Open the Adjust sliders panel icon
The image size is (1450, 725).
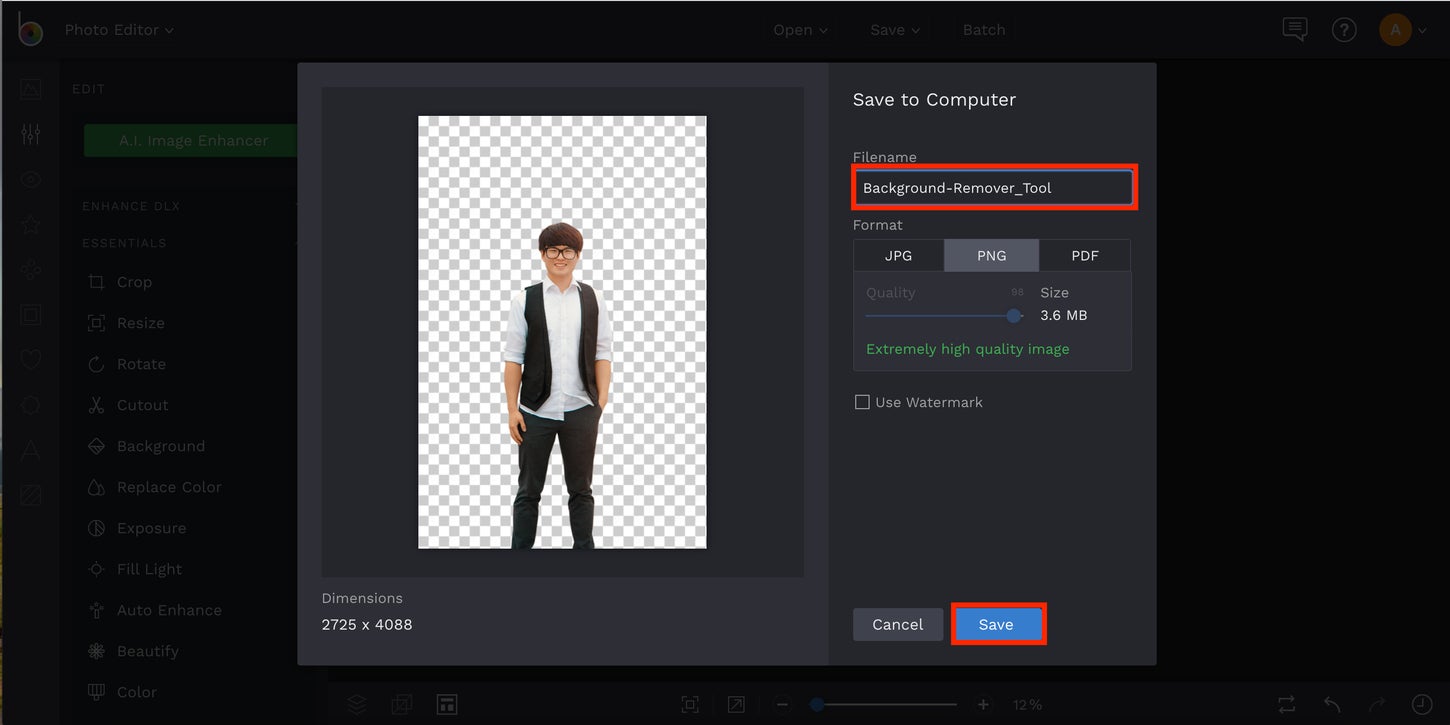[x=30, y=133]
